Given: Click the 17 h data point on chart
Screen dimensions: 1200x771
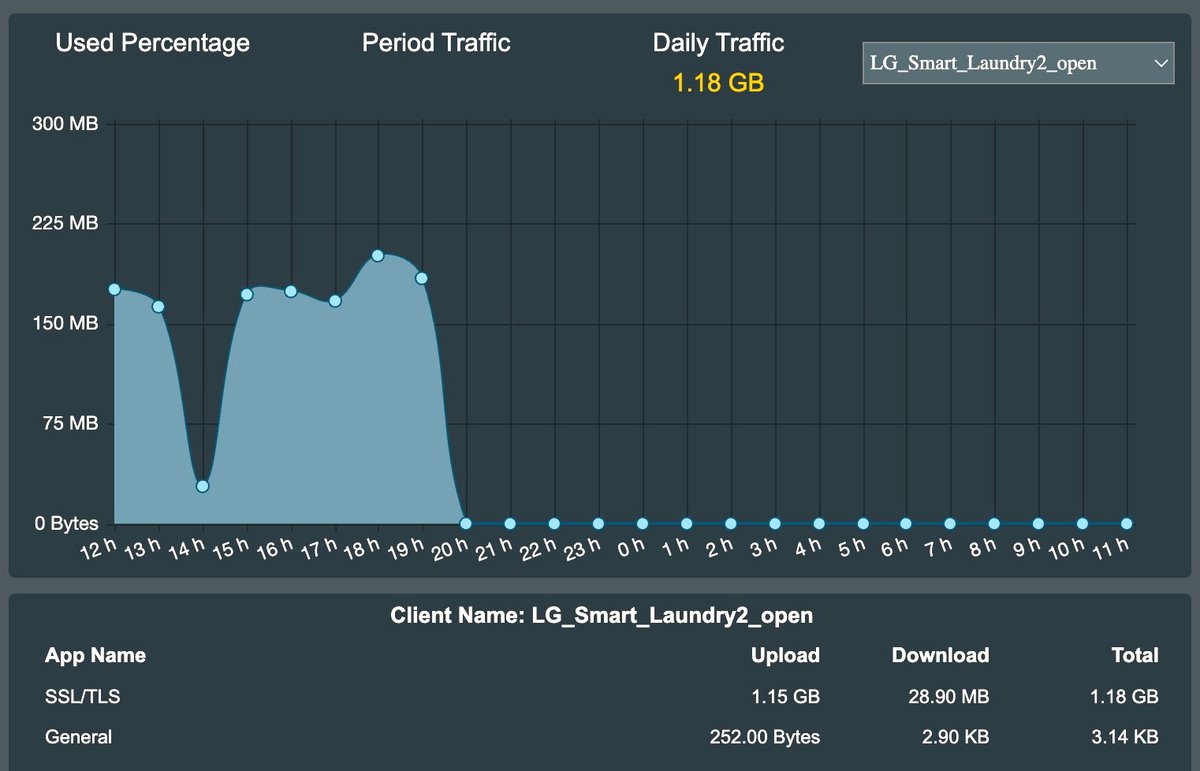Looking at the screenshot, I should tap(335, 301).
